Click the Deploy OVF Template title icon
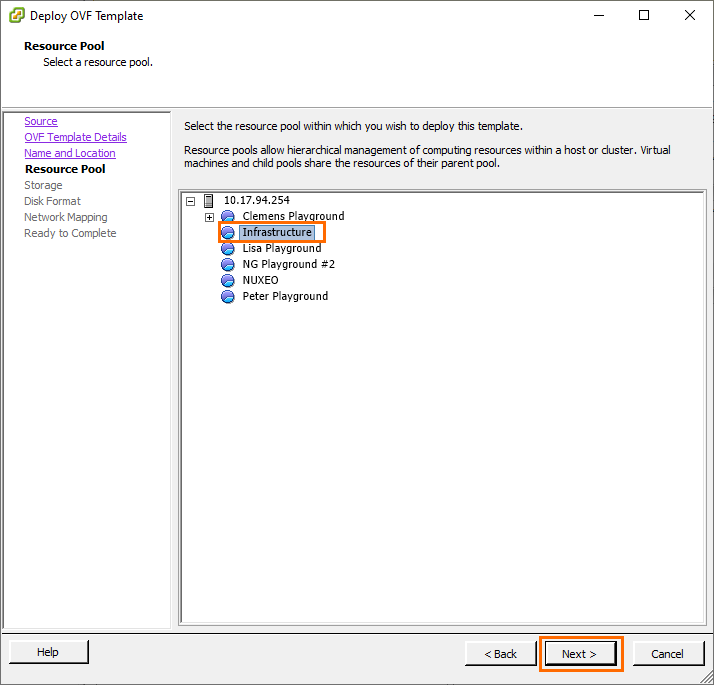 pyautogui.click(x=16, y=16)
